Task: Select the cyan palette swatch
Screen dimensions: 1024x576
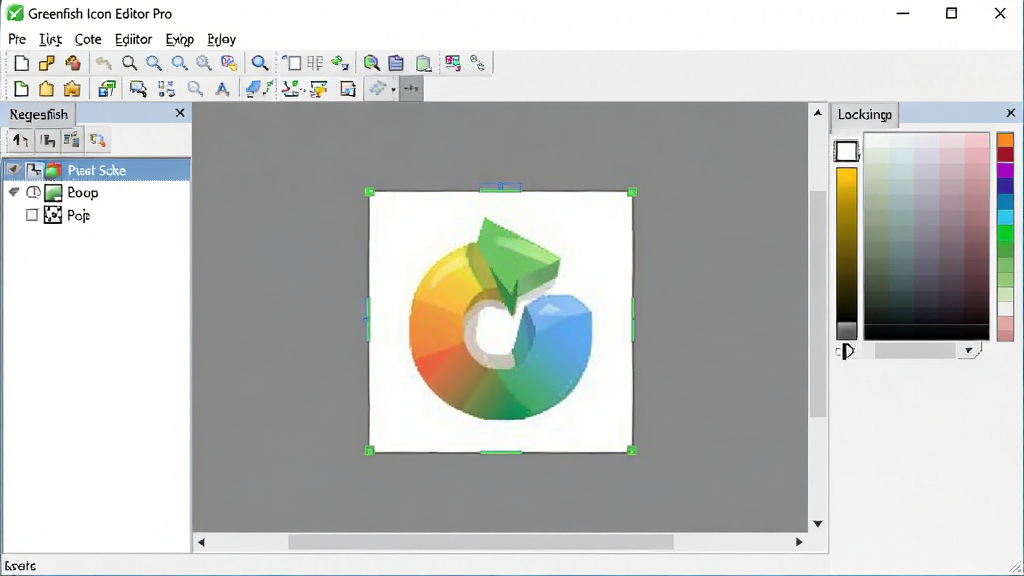Action: click(1005, 217)
